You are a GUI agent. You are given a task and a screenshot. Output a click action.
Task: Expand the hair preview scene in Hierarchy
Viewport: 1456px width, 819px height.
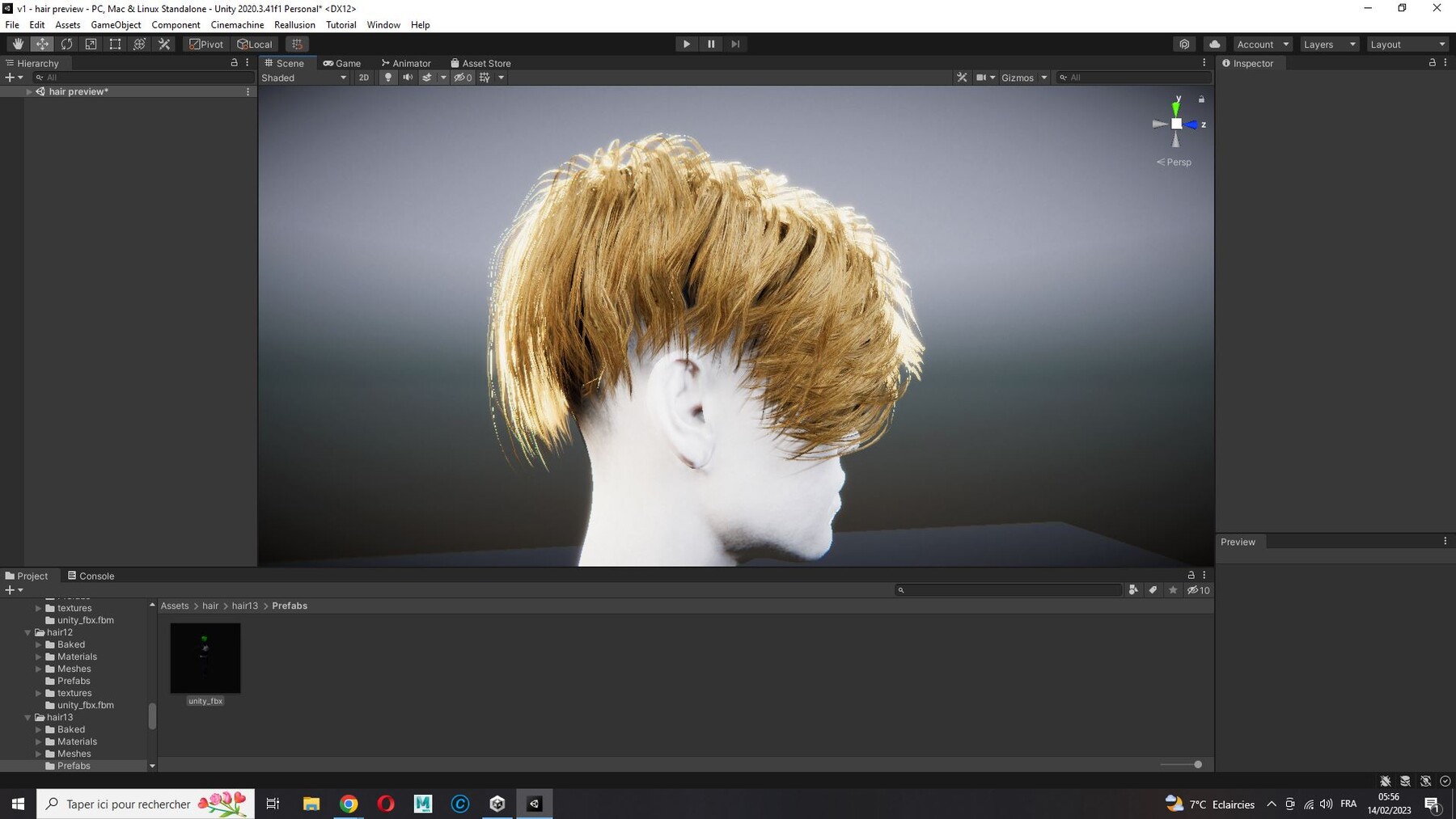(29, 92)
